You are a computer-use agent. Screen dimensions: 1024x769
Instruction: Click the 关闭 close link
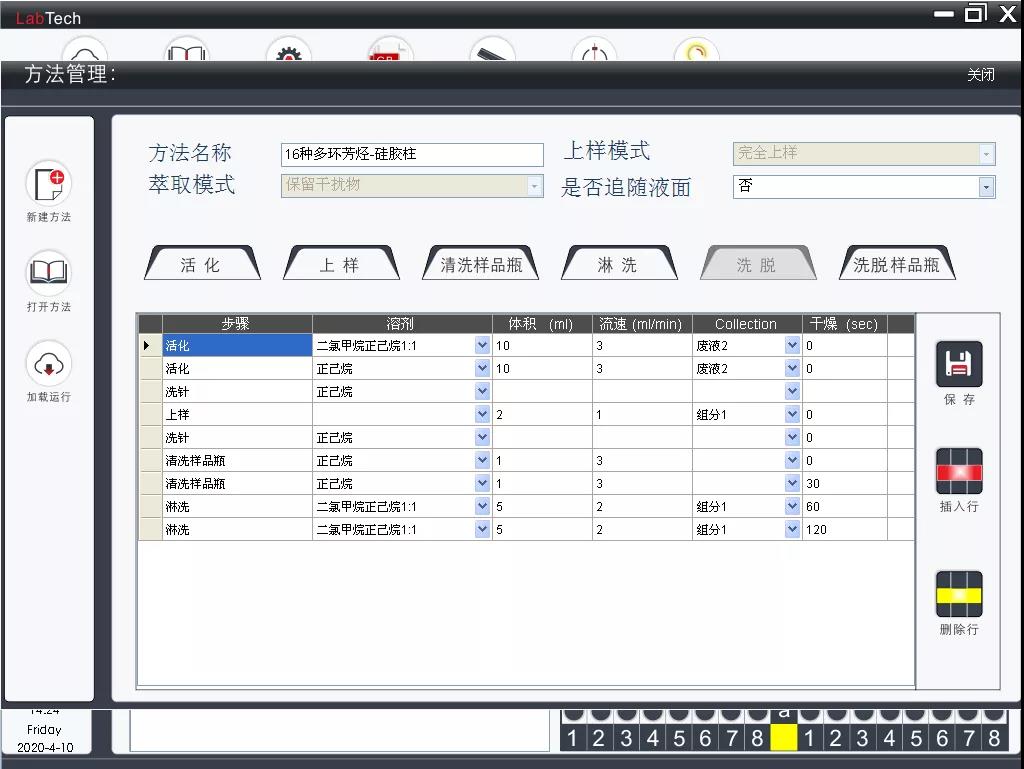click(x=980, y=75)
